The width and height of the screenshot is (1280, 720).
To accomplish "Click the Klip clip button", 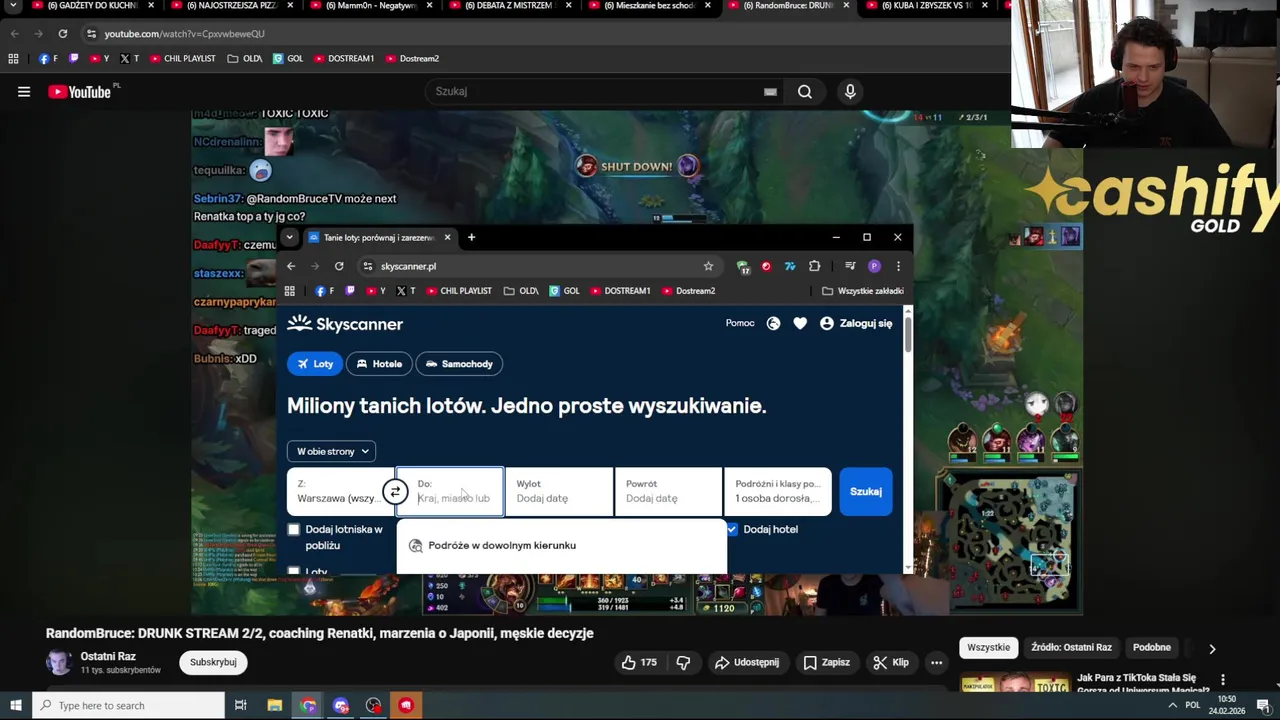I will (x=890, y=662).
